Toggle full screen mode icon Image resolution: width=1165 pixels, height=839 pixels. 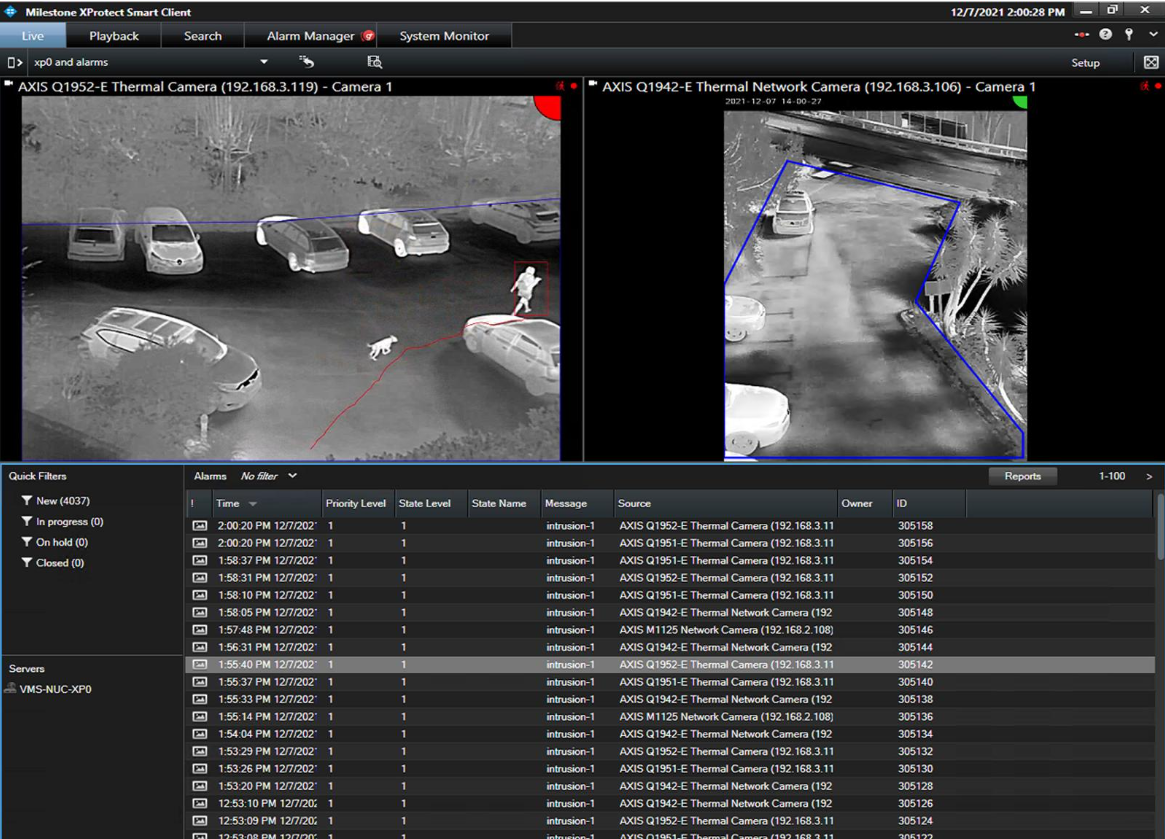tap(1151, 62)
